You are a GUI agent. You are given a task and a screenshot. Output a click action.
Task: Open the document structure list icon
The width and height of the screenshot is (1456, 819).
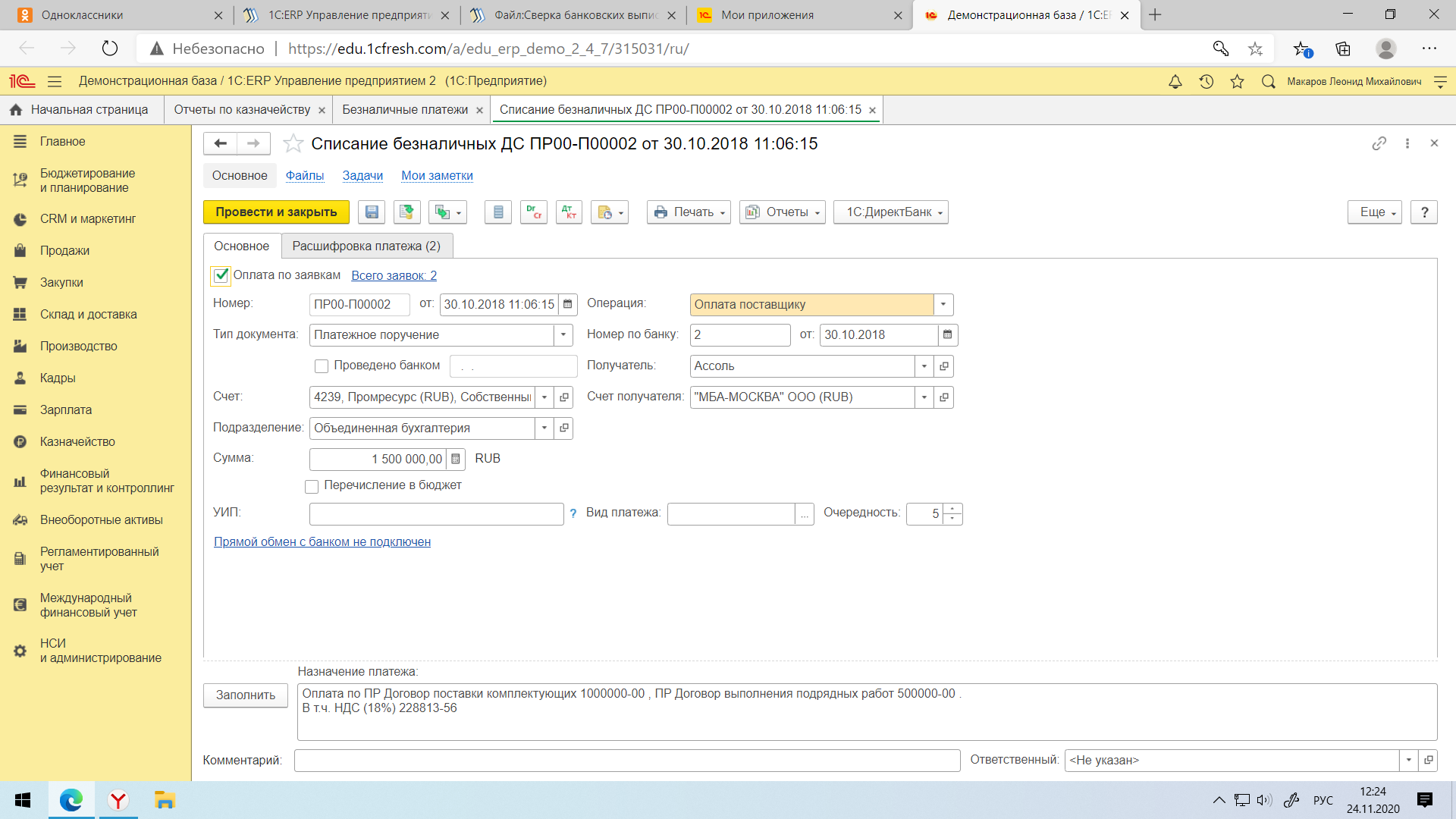(498, 212)
